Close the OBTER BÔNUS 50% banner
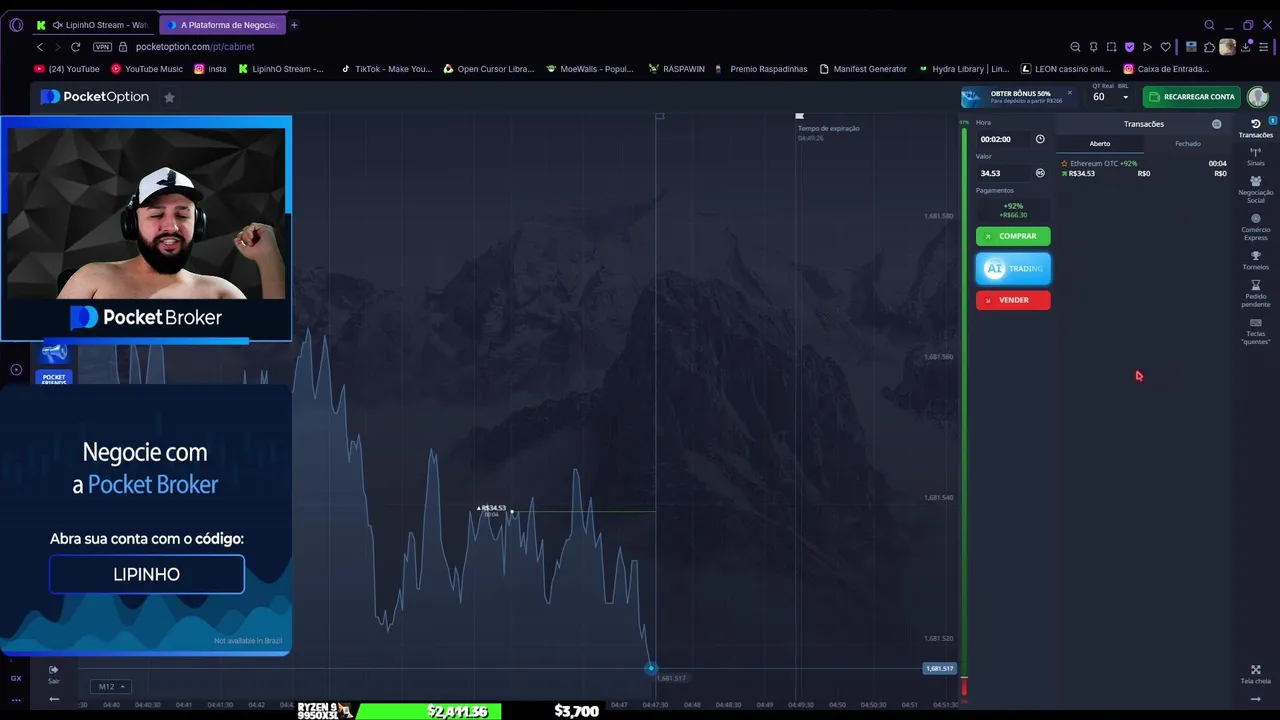The width and height of the screenshot is (1280, 720). tap(1069, 93)
